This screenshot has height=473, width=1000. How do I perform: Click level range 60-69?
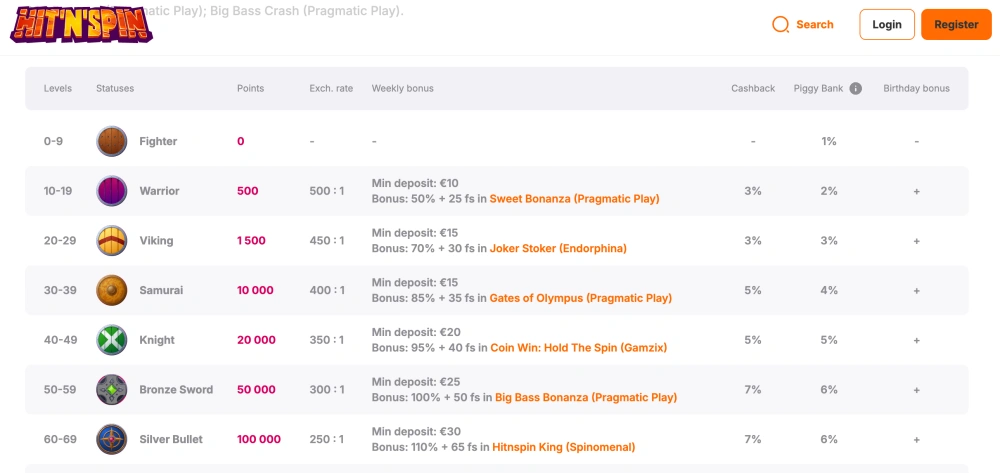[x=60, y=440]
